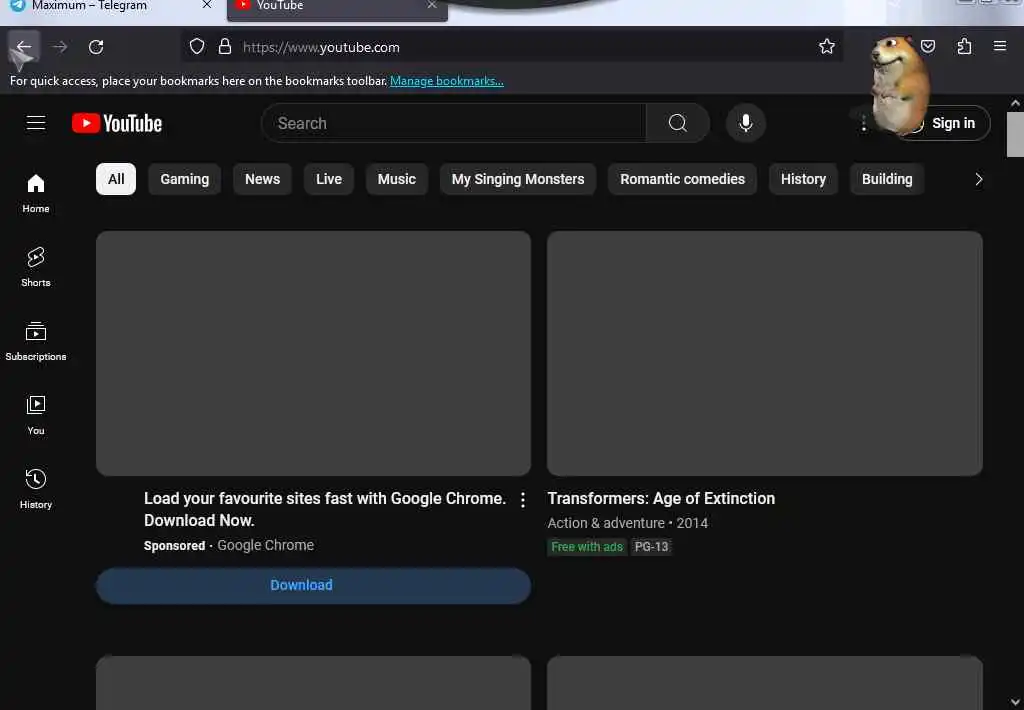Show more filter chips with right chevron

click(x=978, y=179)
